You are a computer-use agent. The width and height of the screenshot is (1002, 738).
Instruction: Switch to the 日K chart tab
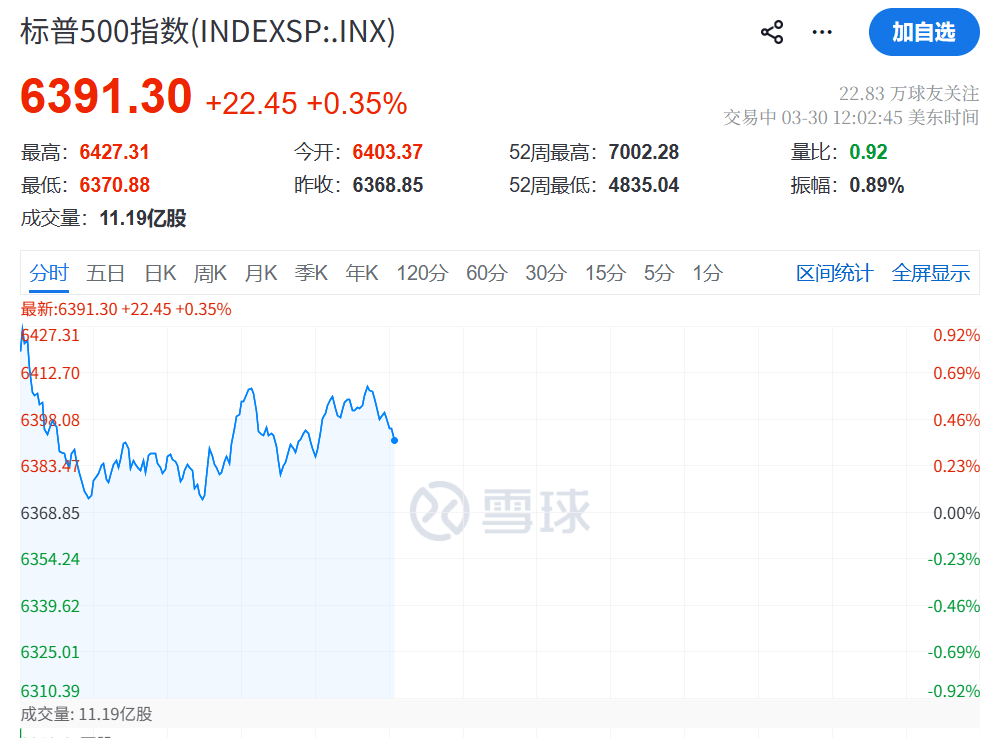tap(160, 273)
